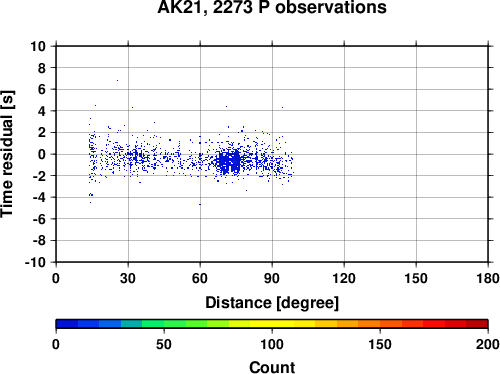Click the outlier point at 60 degrees, -4.6 s
The height and width of the screenshot is (374, 500).
[x=200, y=204]
